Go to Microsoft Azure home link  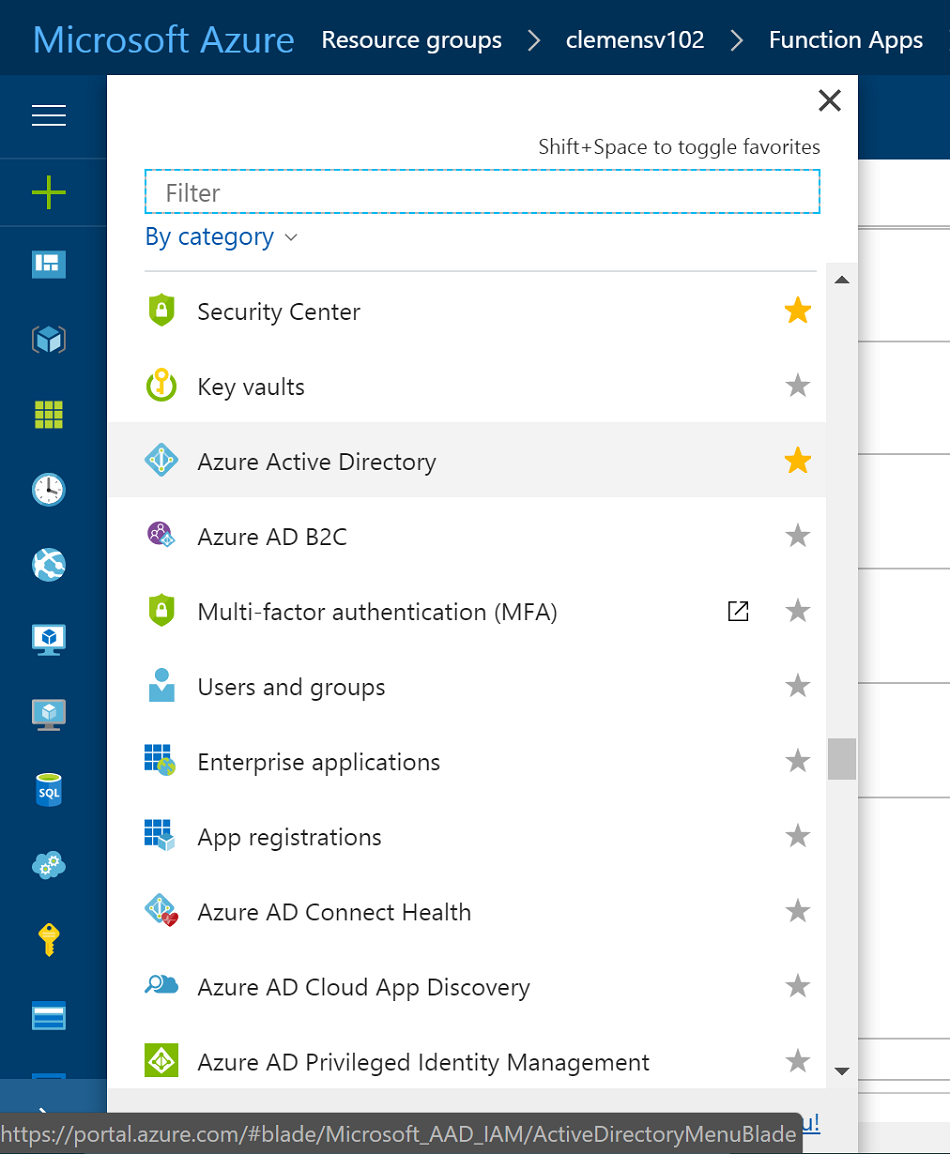tap(163, 40)
